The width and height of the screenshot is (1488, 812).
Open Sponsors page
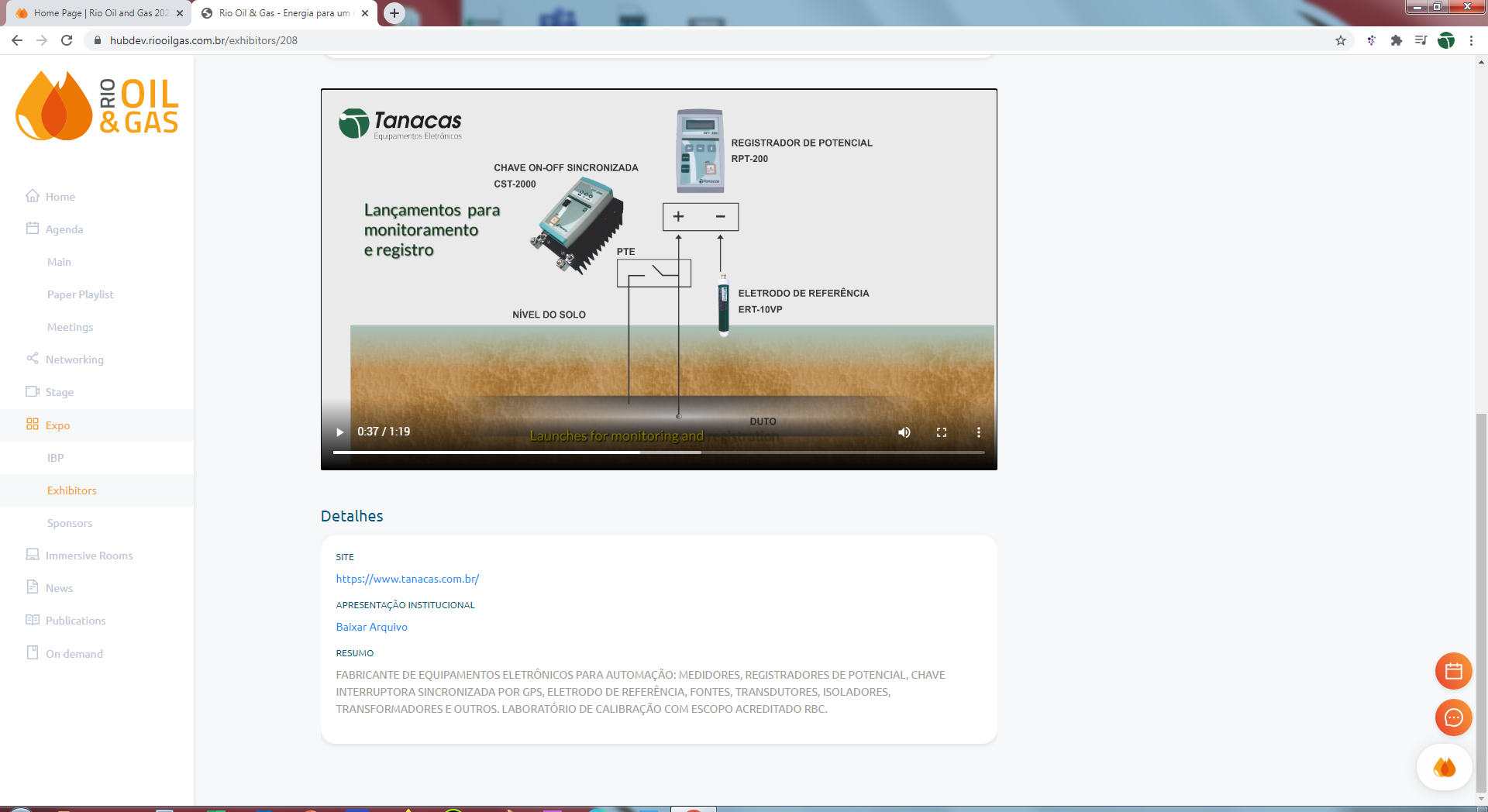pyautogui.click(x=69, y=523)
